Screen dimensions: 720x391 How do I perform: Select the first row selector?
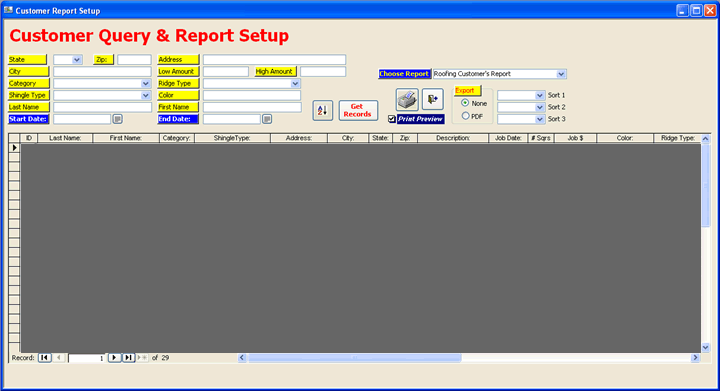[14, 148]
